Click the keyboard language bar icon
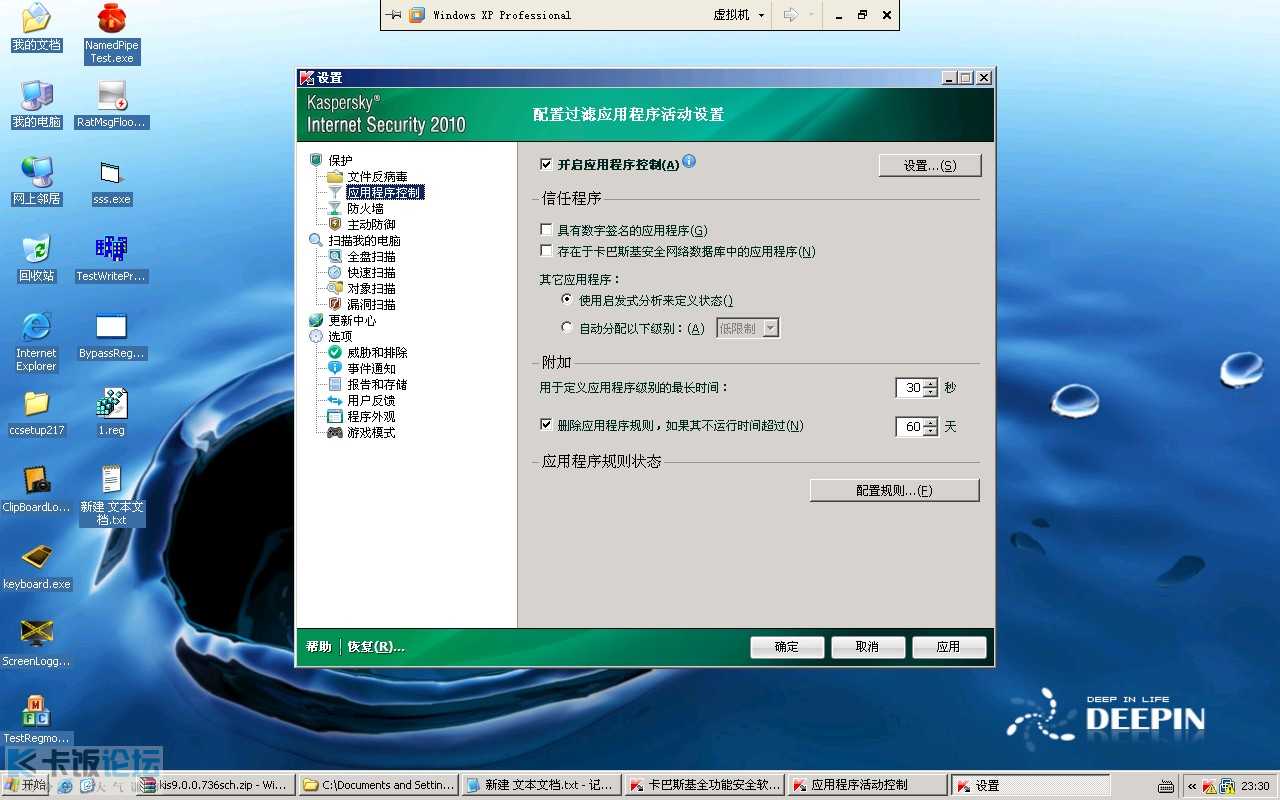The width and height of the screenshot is (1280, 800). click(x=1166, y=786)
